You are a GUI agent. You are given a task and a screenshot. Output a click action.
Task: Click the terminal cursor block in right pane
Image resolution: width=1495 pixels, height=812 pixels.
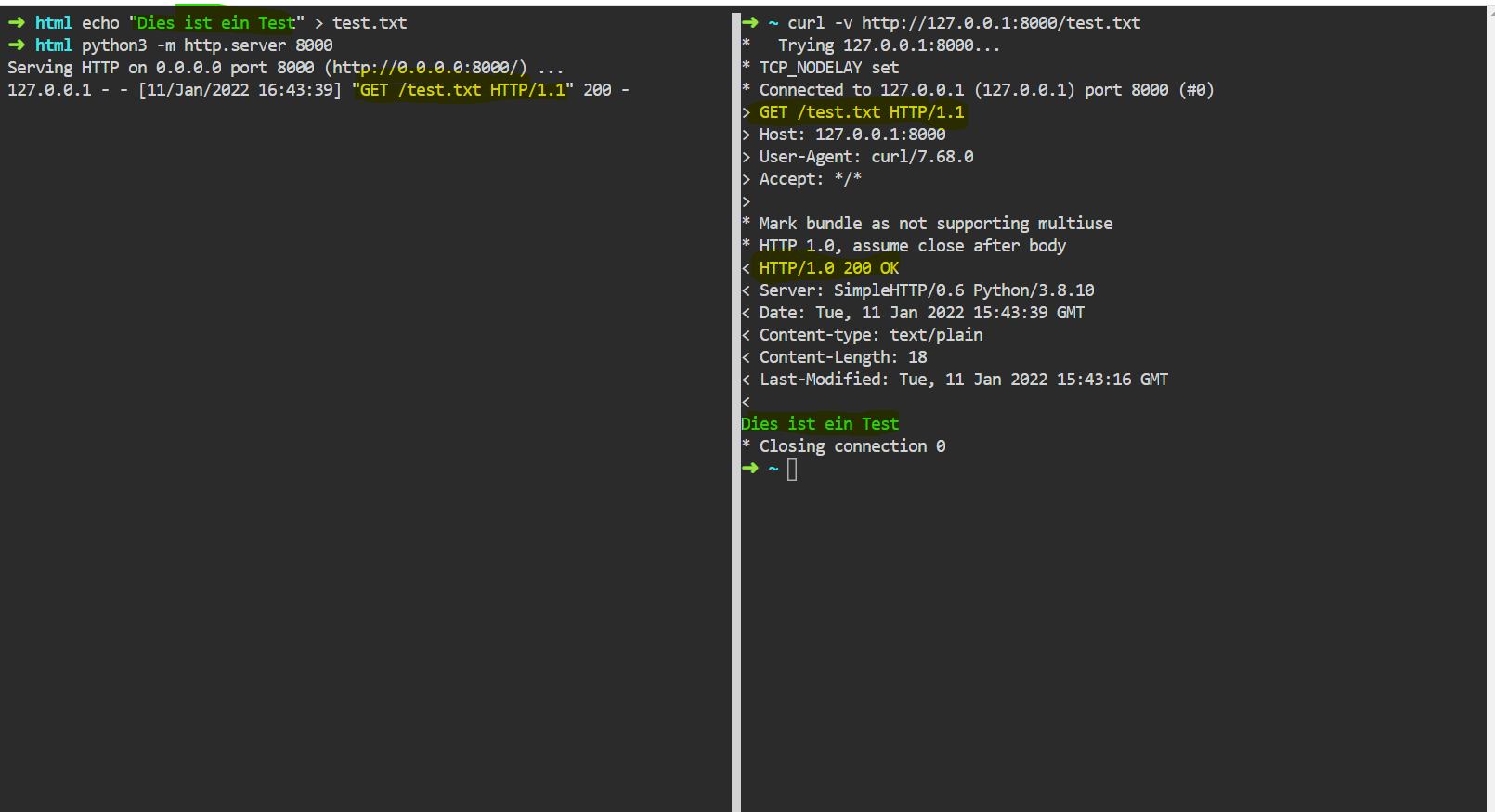click(x=792, y=470)
